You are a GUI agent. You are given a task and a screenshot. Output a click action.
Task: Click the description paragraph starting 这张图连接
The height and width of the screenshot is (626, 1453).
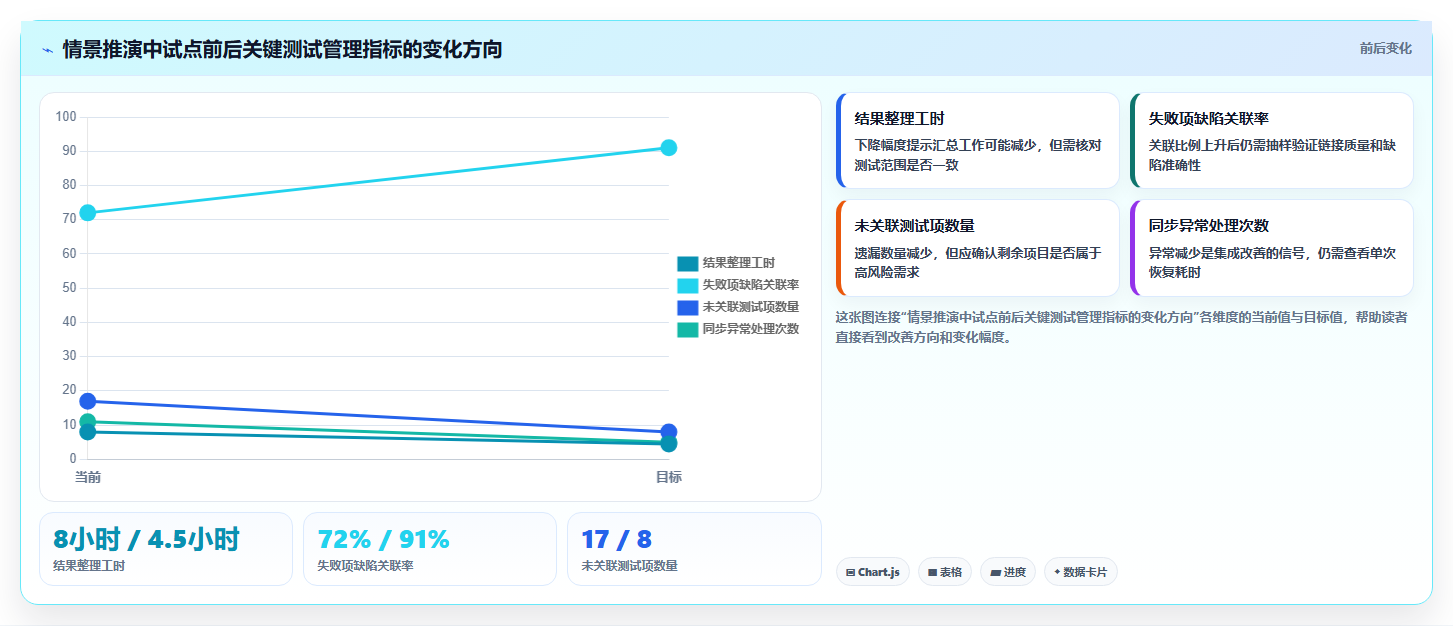pyautogui.click(x=1123, y=327)
